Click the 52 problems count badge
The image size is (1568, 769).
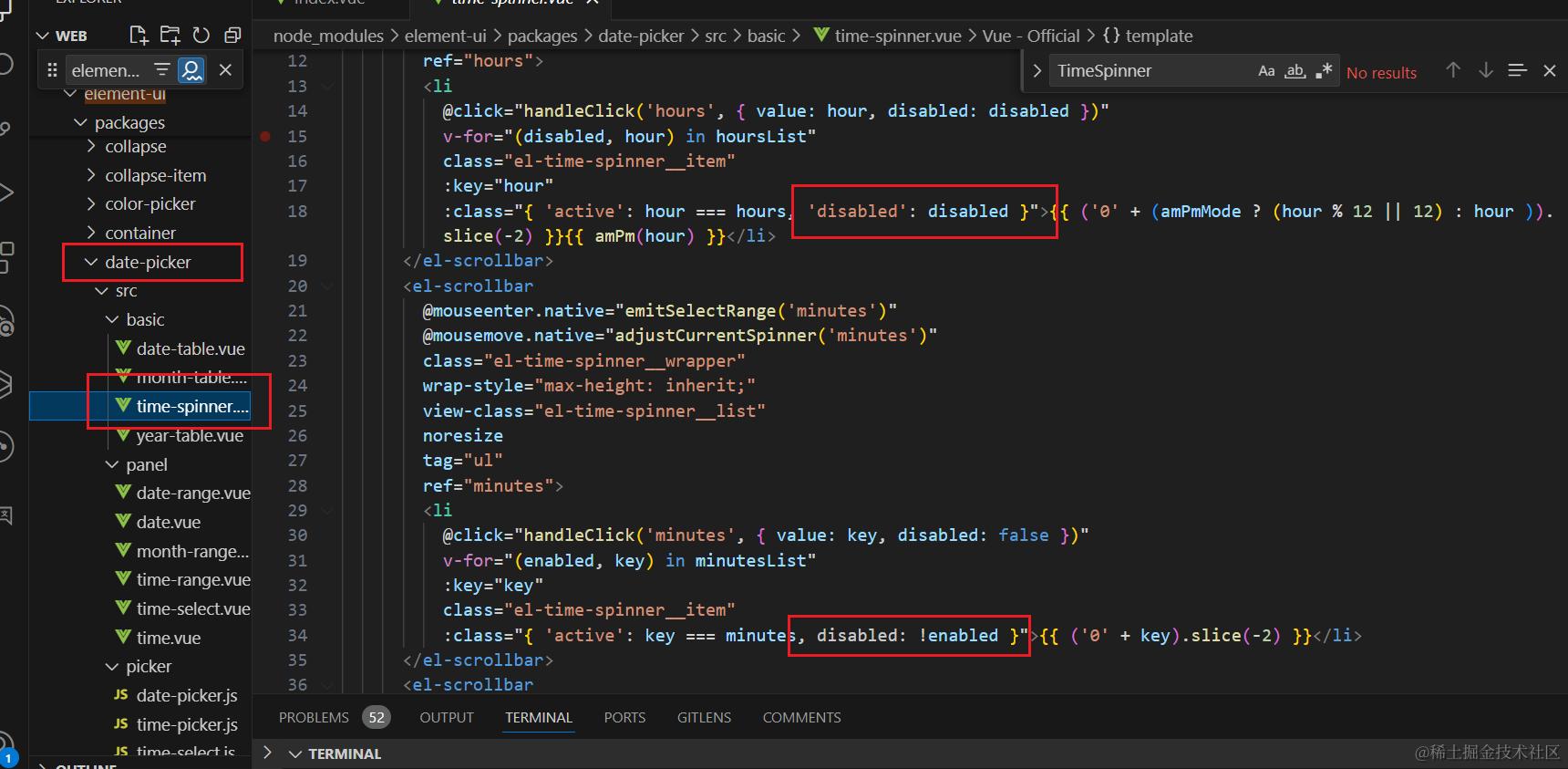click(x=377, y=717)
